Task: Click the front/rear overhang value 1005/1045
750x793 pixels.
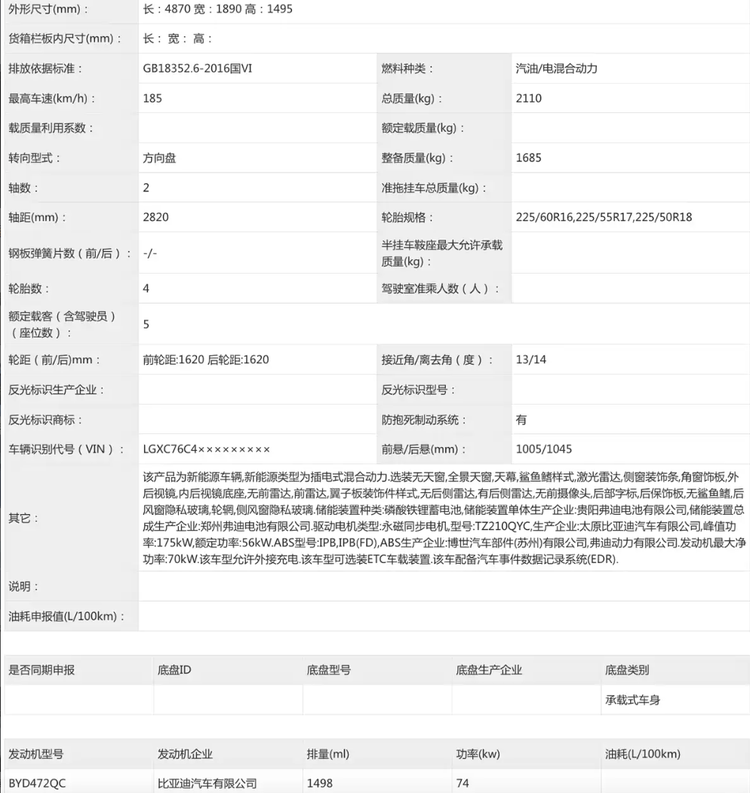Action: point(544,450)
